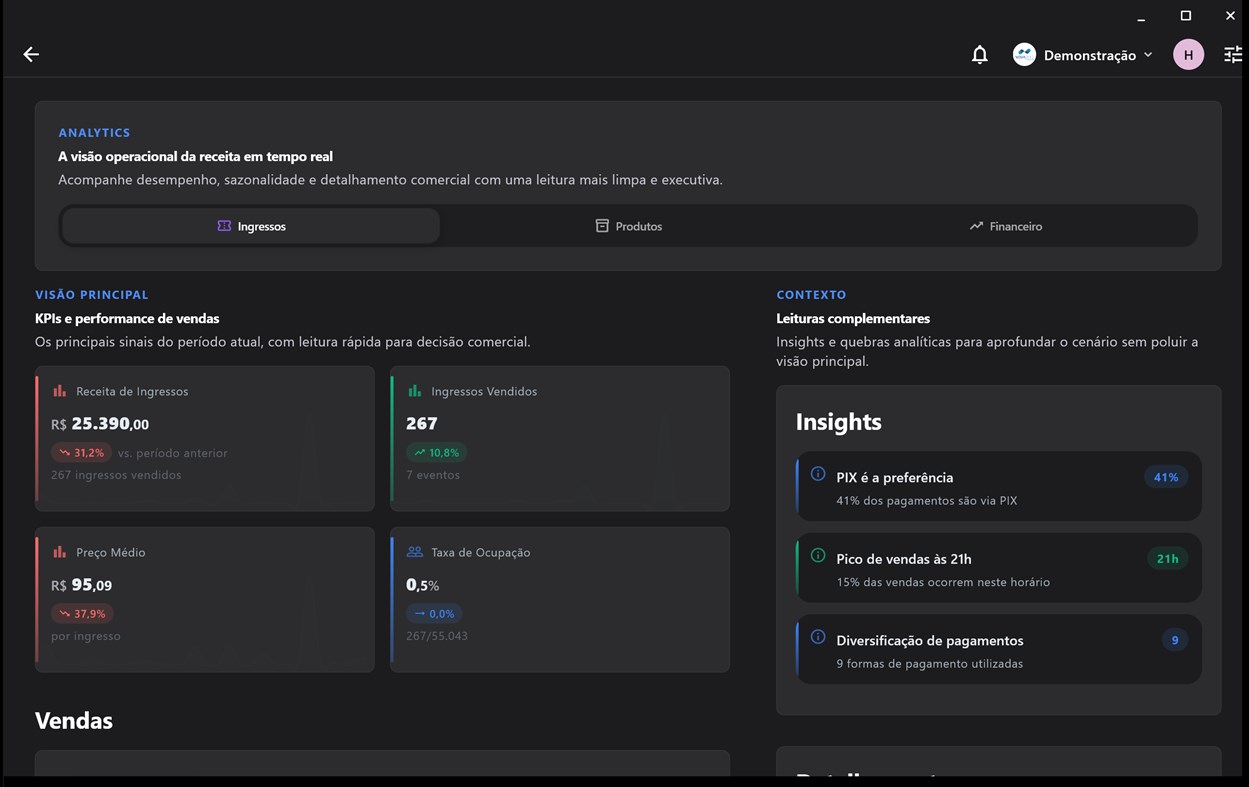This screenshot has width=1249, height=787.
Task: Click info icon beside Diversificação de pagamentos
Action: coord(818,637)
